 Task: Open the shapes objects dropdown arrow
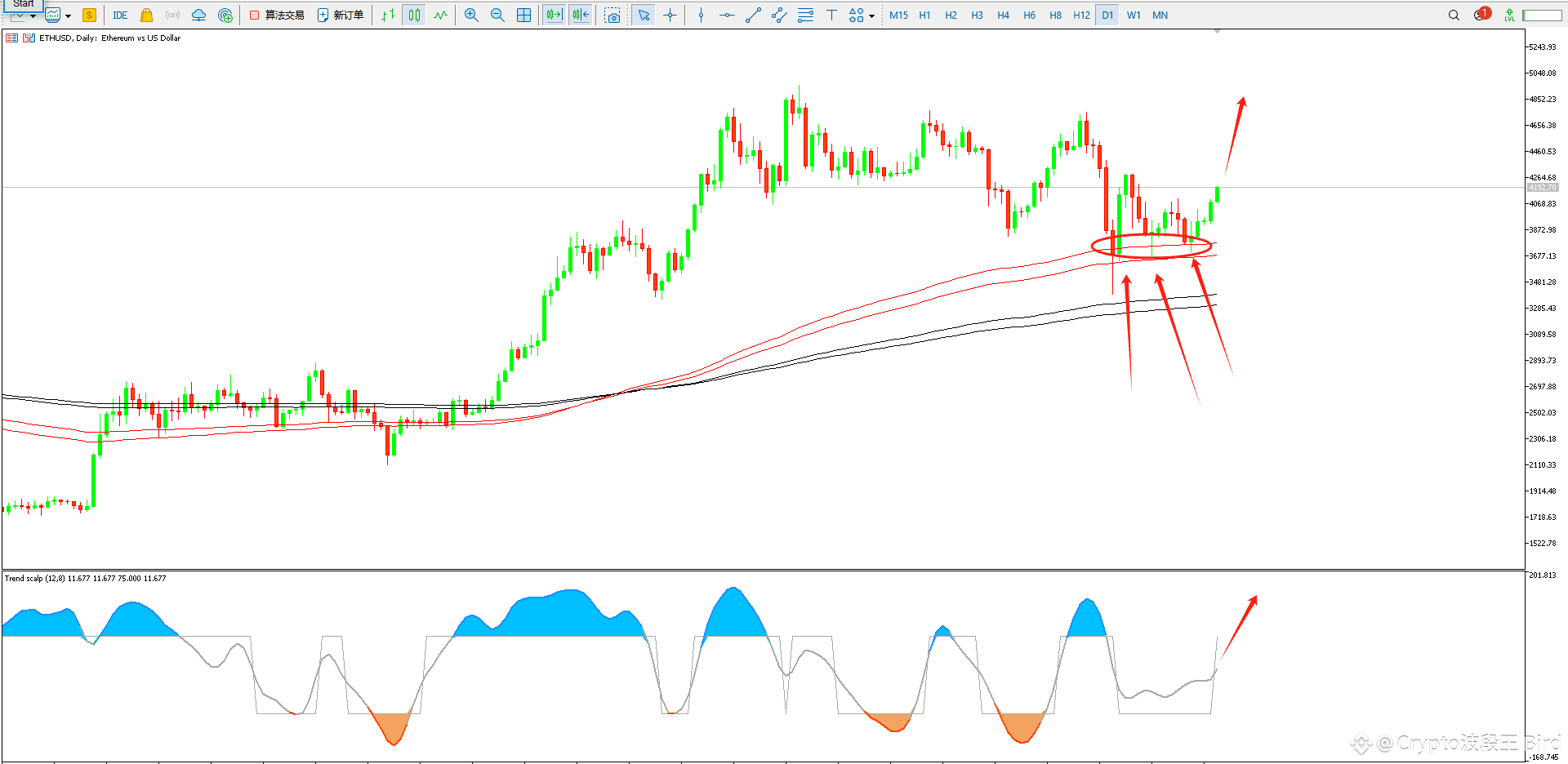point(871,16)
